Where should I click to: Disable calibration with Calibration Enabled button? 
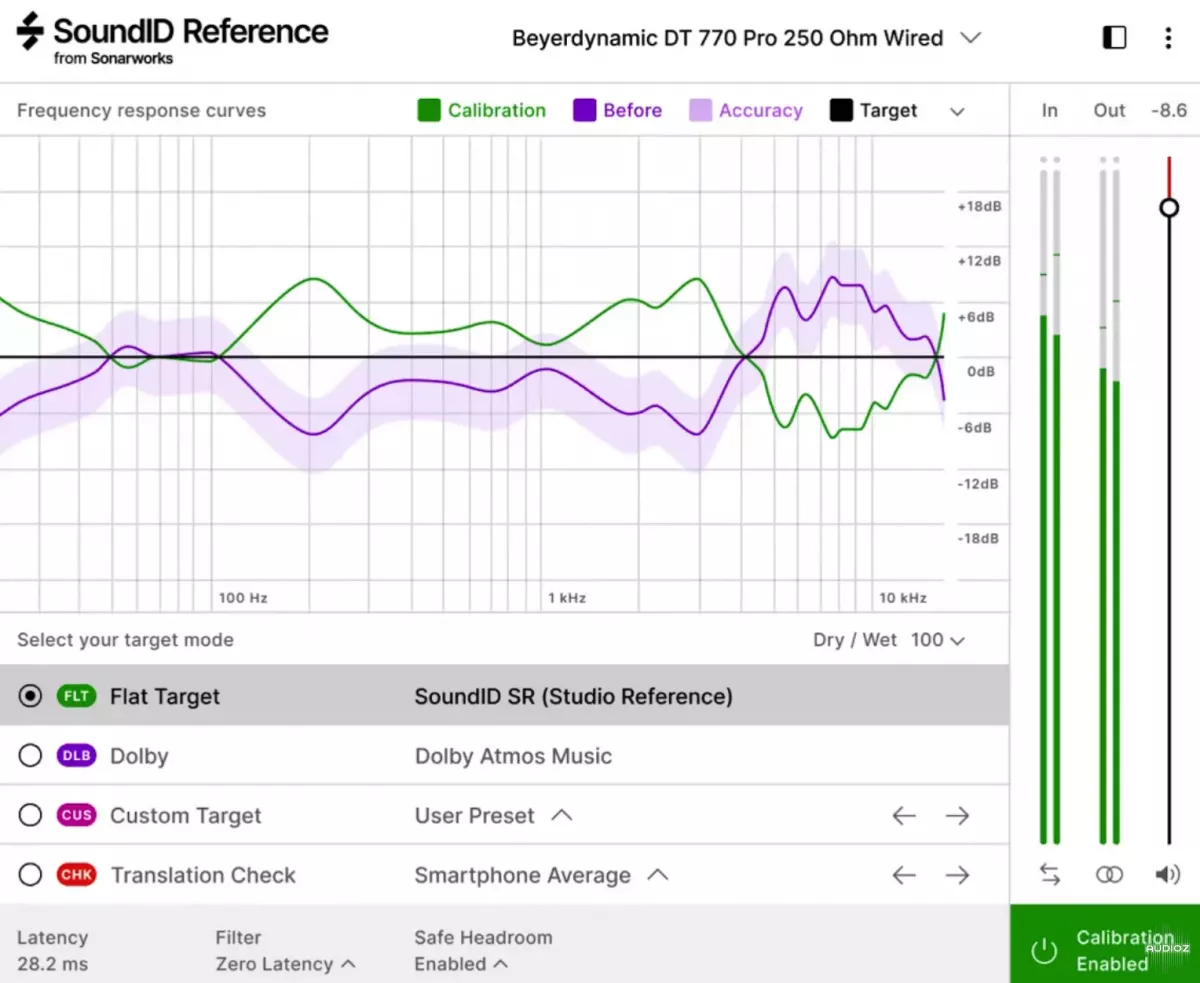point(1105,944)
